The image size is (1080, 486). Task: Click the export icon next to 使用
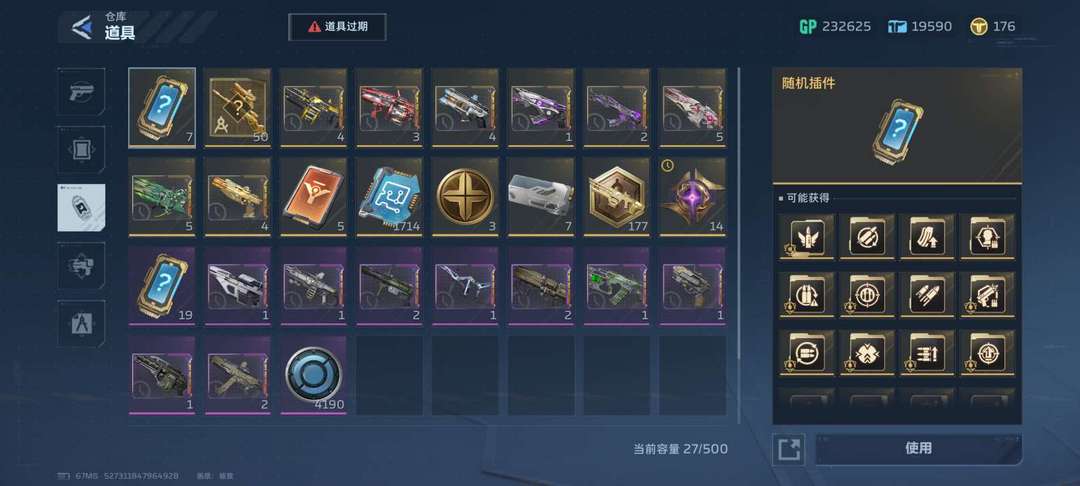[789, 450]
